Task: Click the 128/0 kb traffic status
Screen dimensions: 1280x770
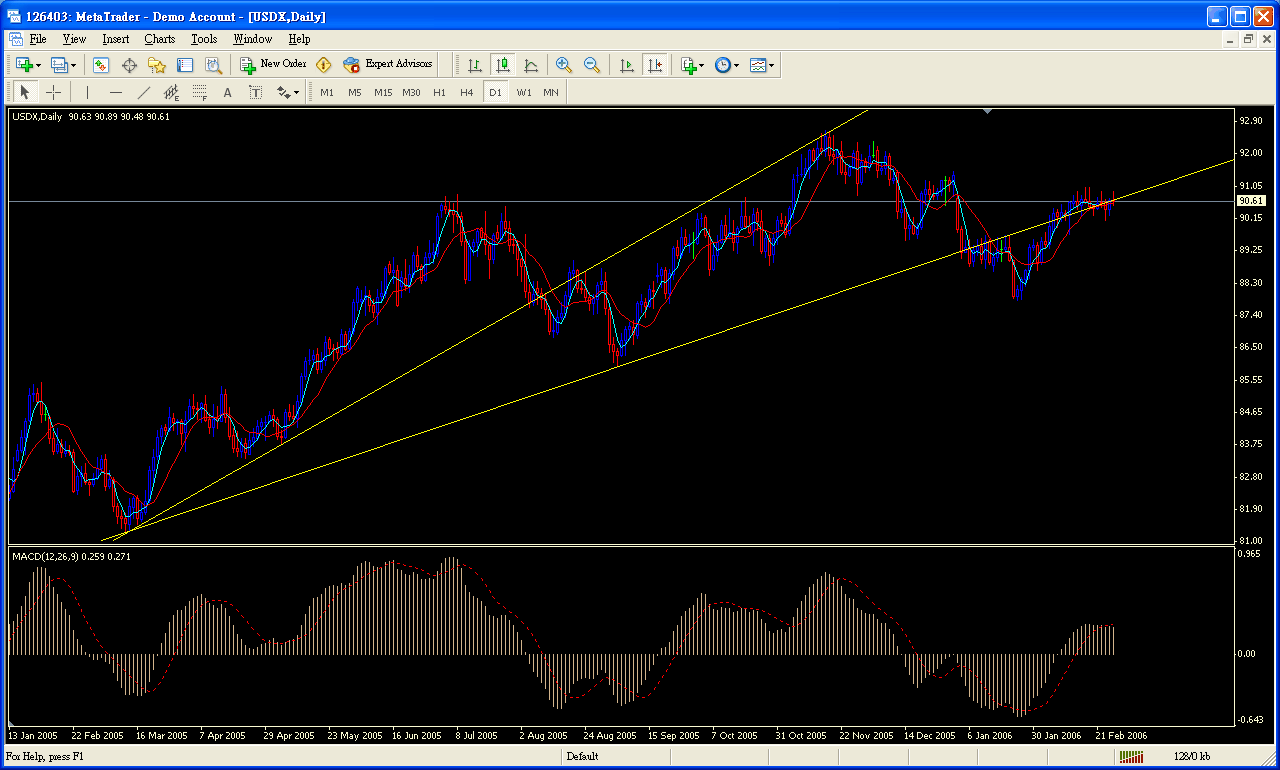Action: click(1192, 757)
